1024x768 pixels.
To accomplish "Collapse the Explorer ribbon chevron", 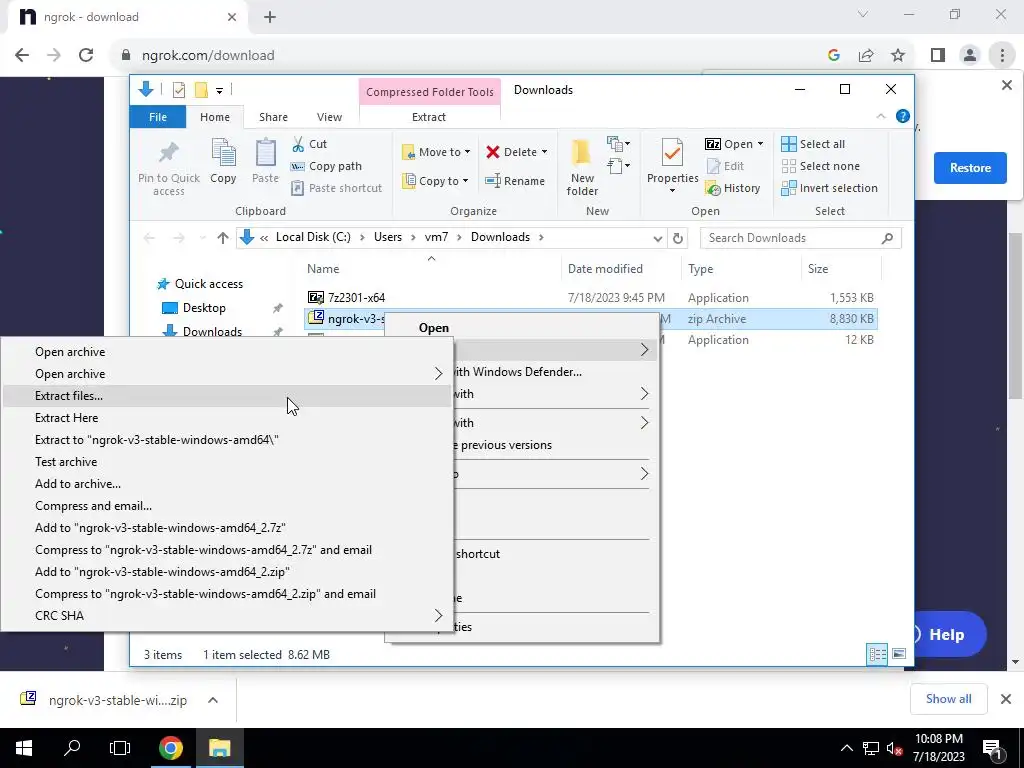I will click(880, 116).
